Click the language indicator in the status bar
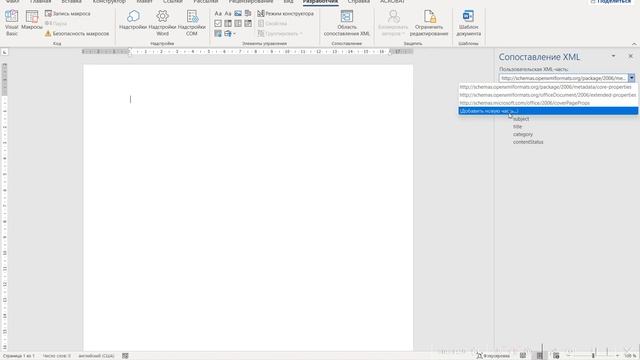The width and height of the screenshot is (640, 360). point(96,356)
